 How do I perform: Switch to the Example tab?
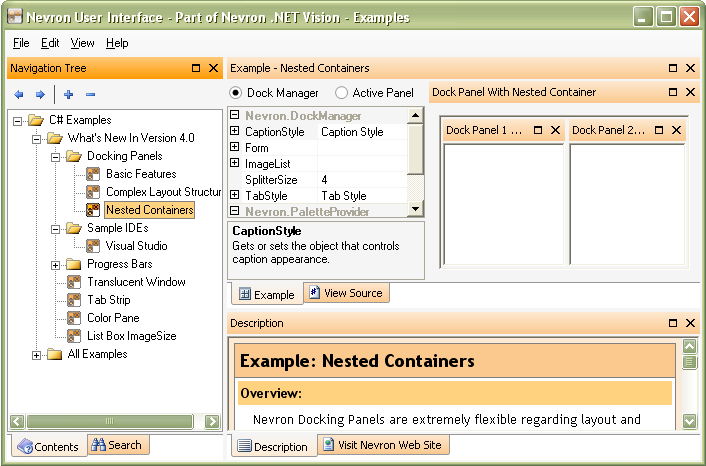point(267,294)
